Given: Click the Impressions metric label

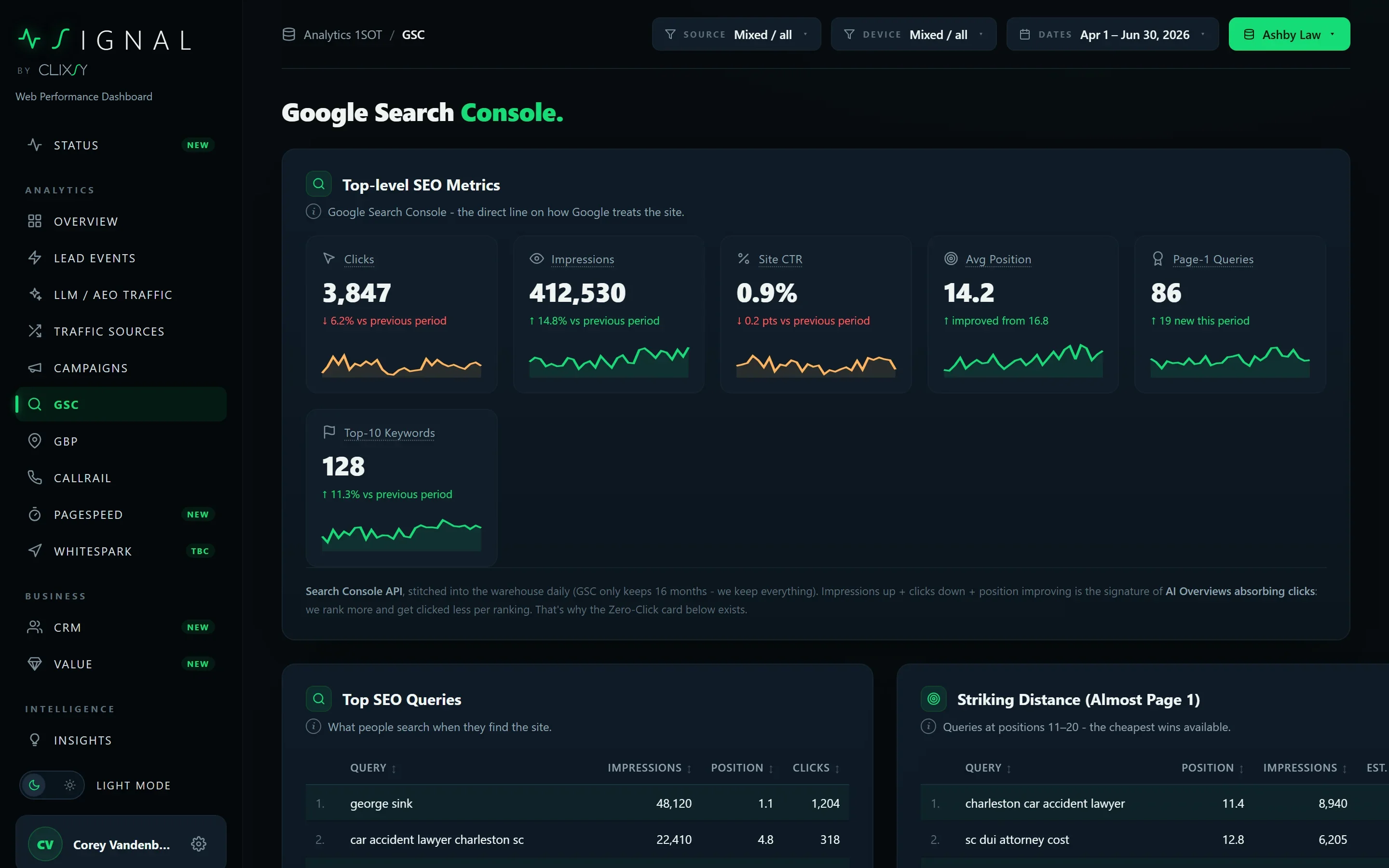Looking at the screenshot, I should coord(583,259).
